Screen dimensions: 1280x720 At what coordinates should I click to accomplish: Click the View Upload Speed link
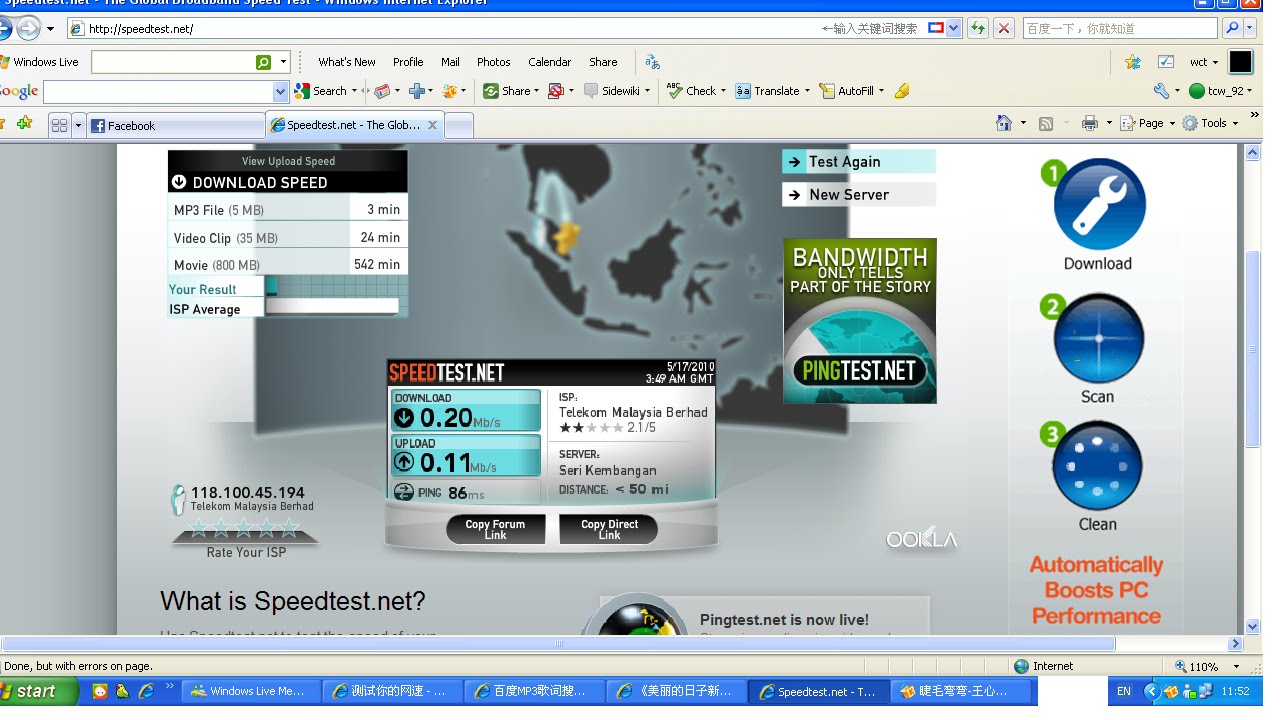pos(288,161)
